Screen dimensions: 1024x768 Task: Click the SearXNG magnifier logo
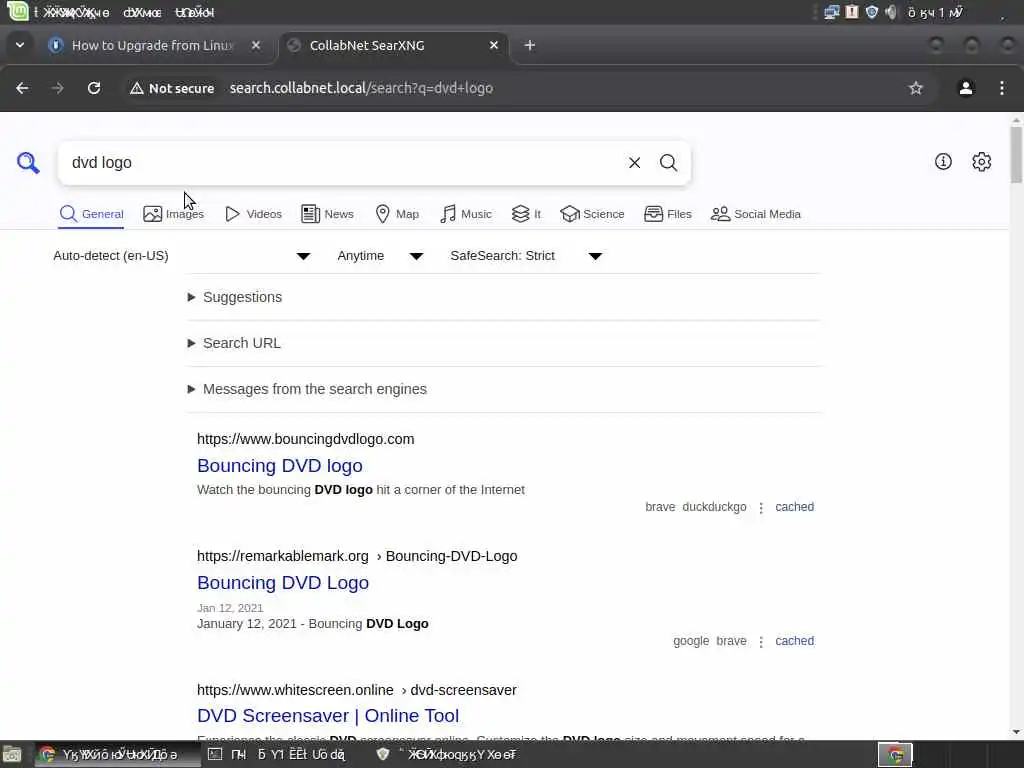[28, 163]
